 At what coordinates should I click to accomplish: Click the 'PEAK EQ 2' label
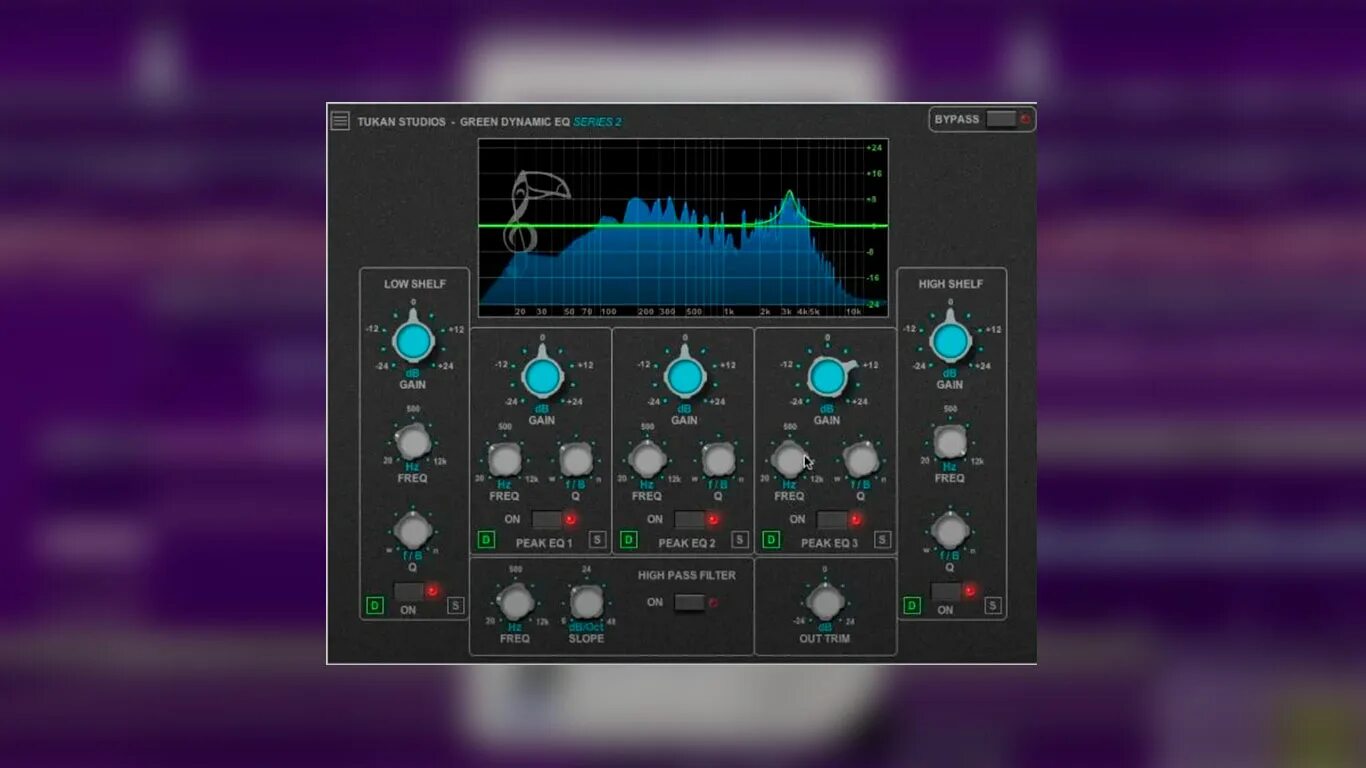pyautogui.click(x=687, y=543)
